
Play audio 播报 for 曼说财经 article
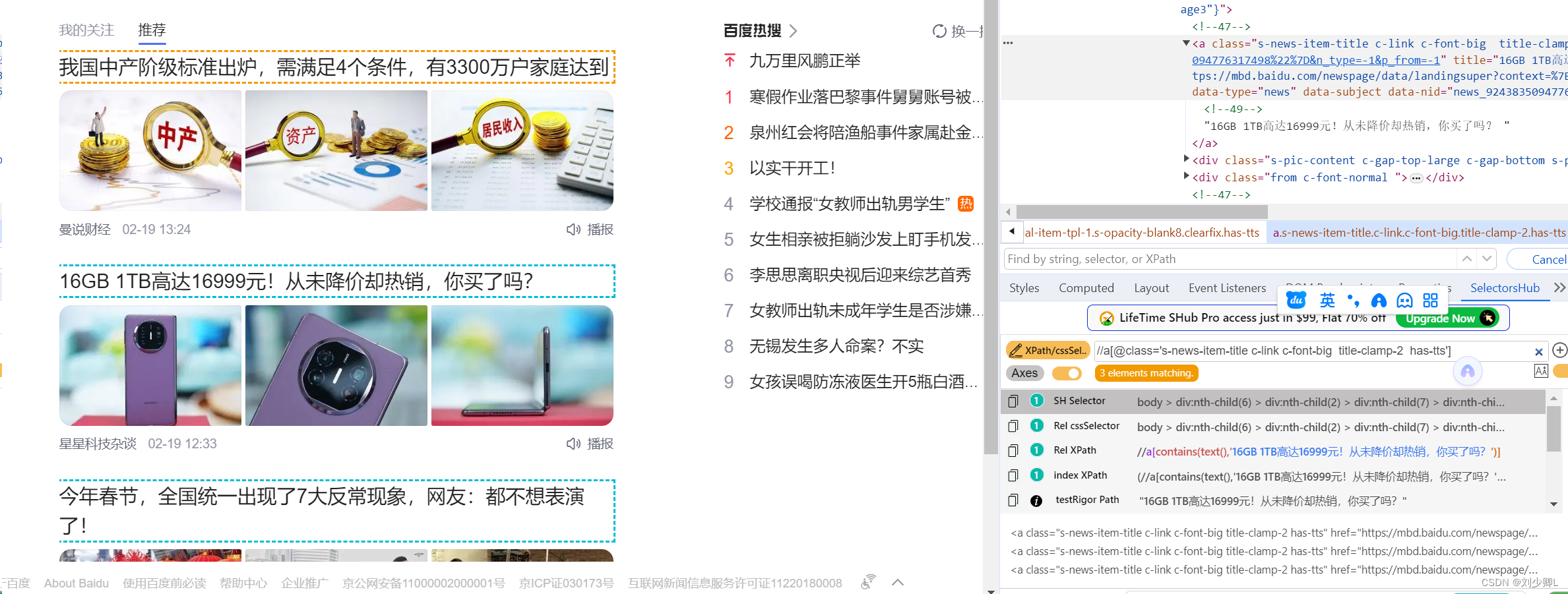(590, 229)
